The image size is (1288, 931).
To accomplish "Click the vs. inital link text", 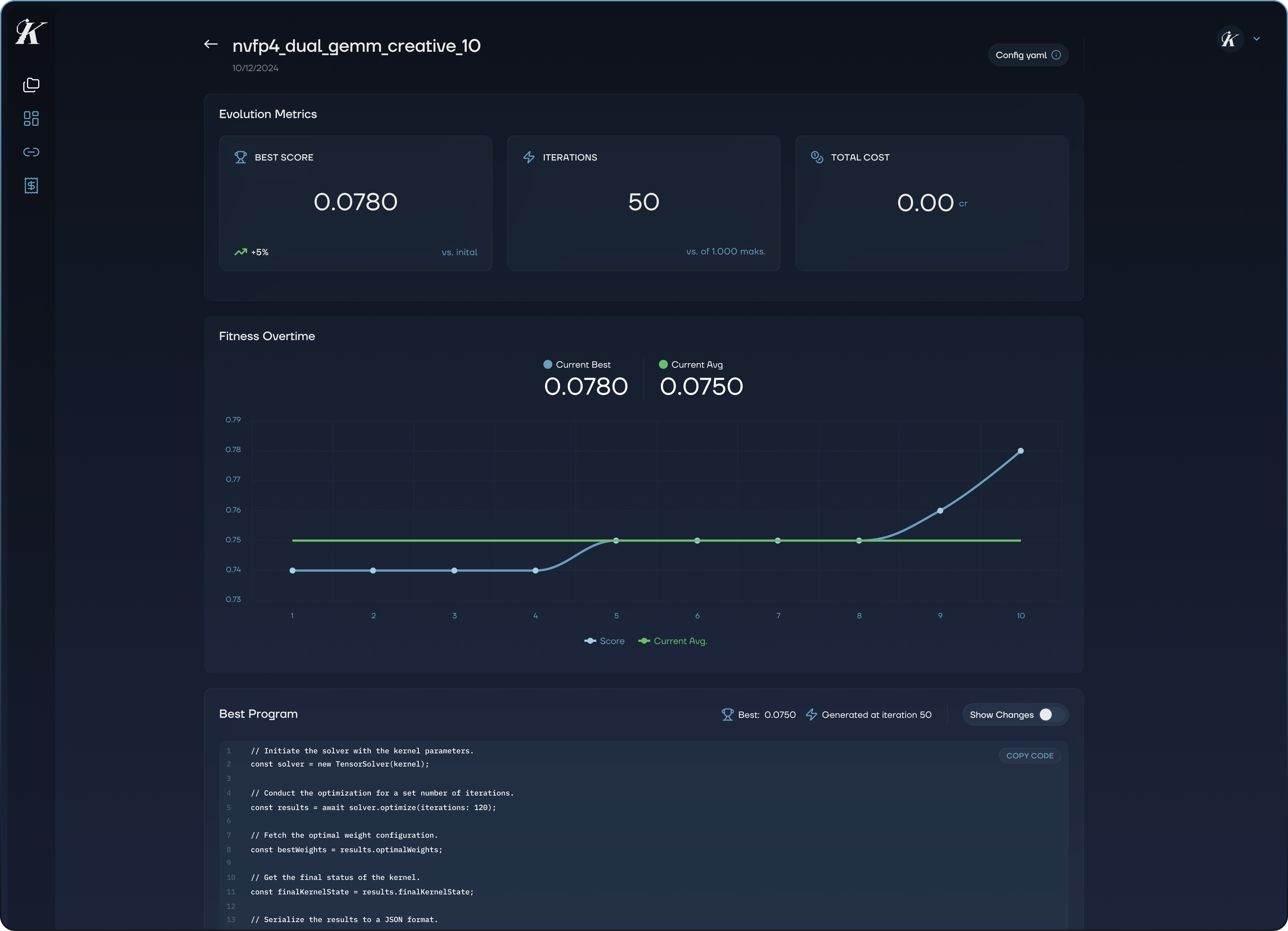I will tap(459, 252).
